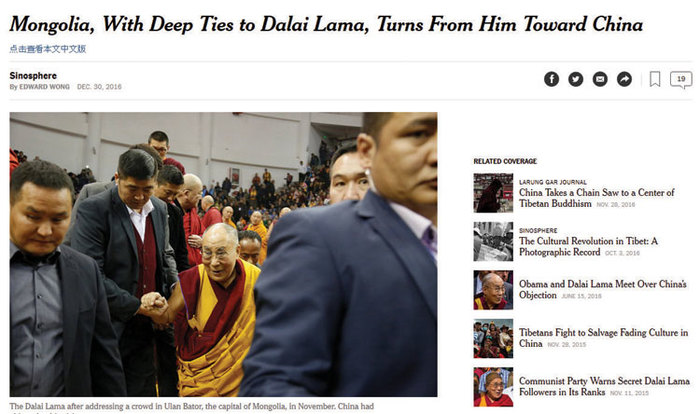Bookmark this article with the save icon
The image size is (700, 414).
click(x=654, y=79)
